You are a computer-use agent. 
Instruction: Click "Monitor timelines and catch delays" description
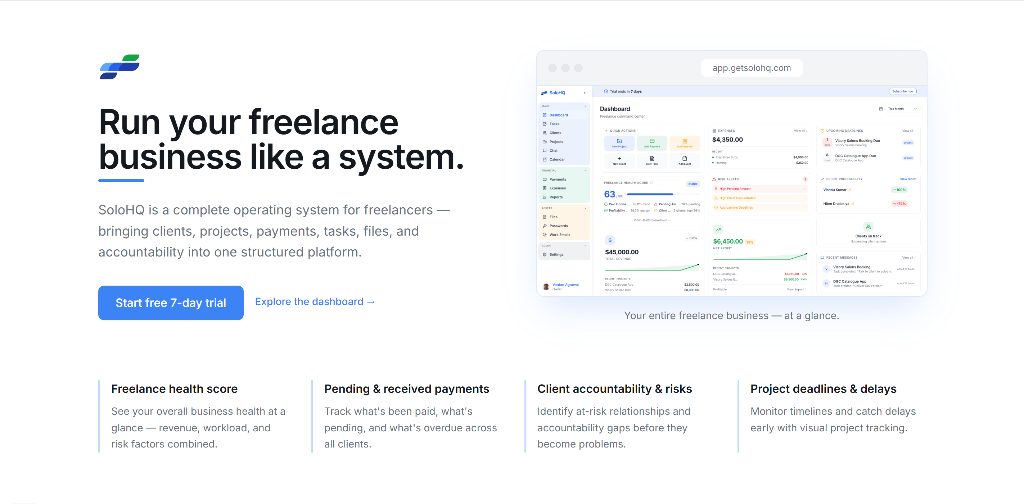point(833,420)
